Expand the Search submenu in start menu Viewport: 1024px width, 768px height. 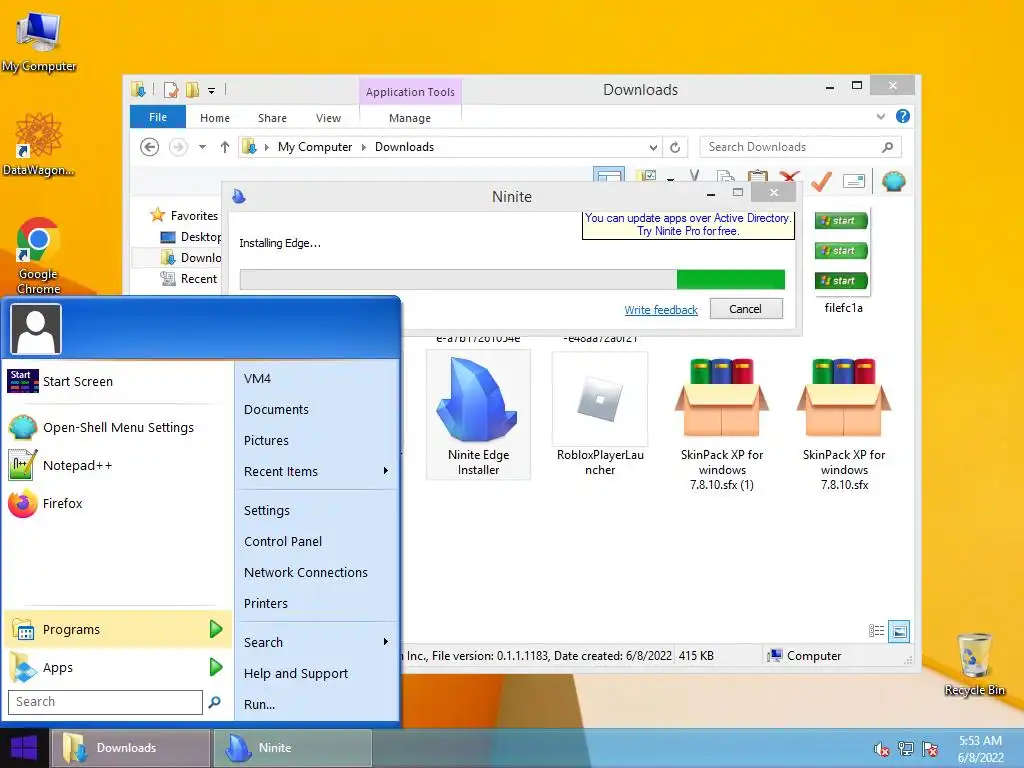pyautogui.click(x=317, y=643)
